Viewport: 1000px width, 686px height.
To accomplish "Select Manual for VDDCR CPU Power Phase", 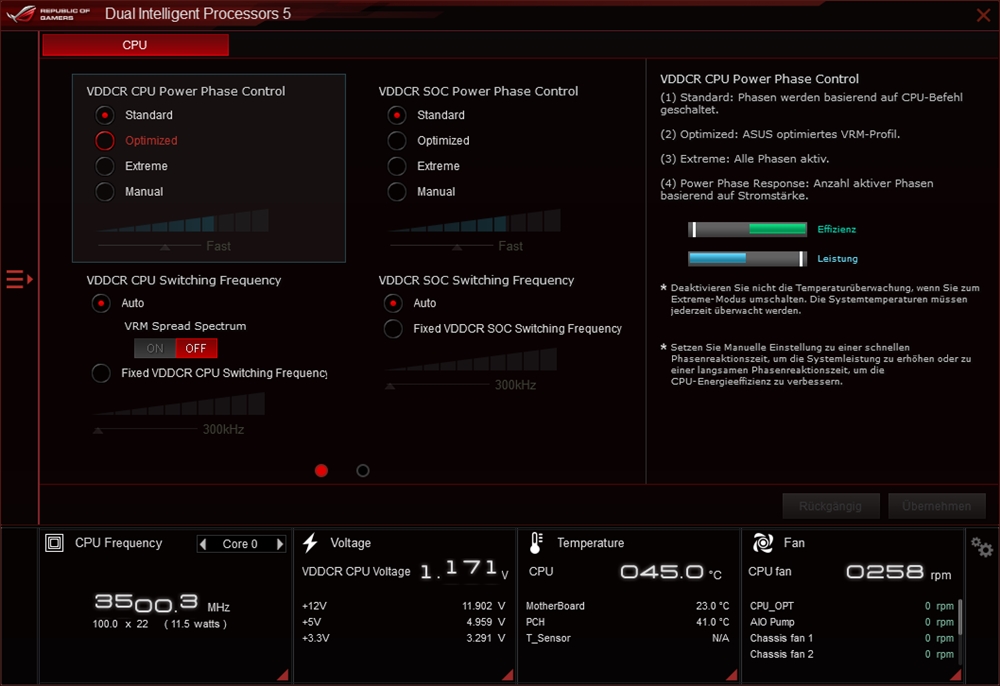I will (x=105, y=192).
